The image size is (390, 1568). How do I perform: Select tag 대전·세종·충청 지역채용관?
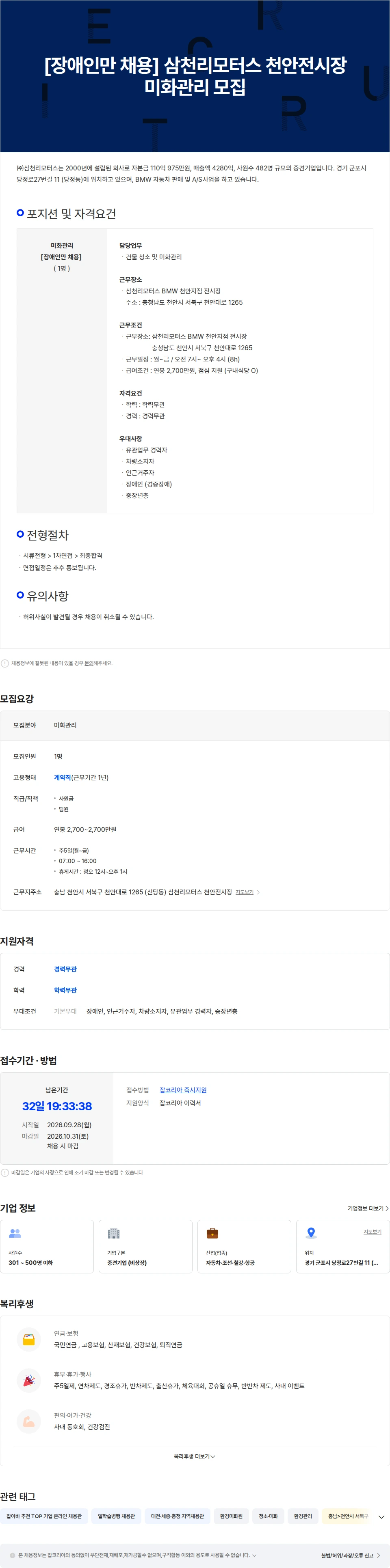tap(177, 1516)
